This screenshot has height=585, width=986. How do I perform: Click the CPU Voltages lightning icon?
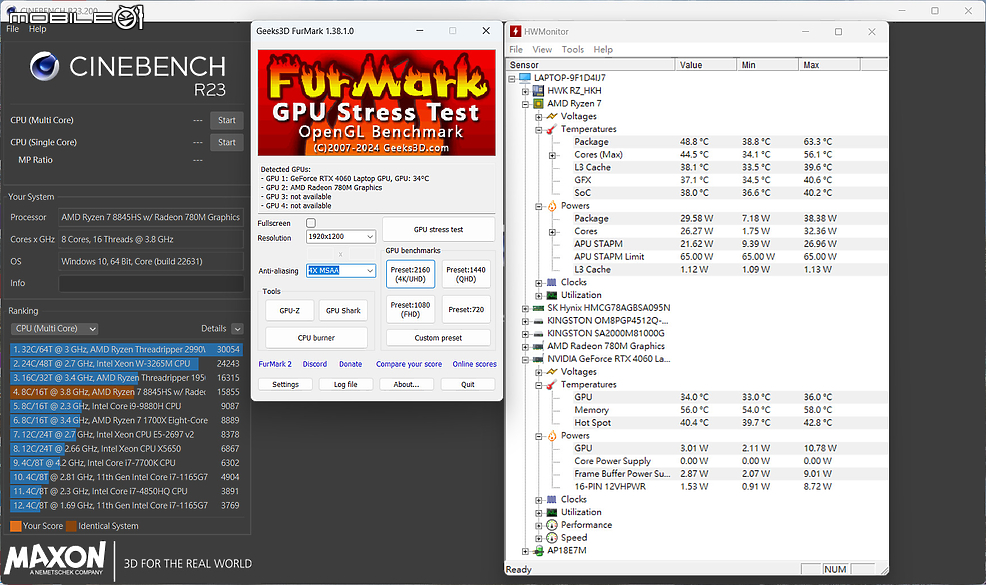[x=552, y=116]
